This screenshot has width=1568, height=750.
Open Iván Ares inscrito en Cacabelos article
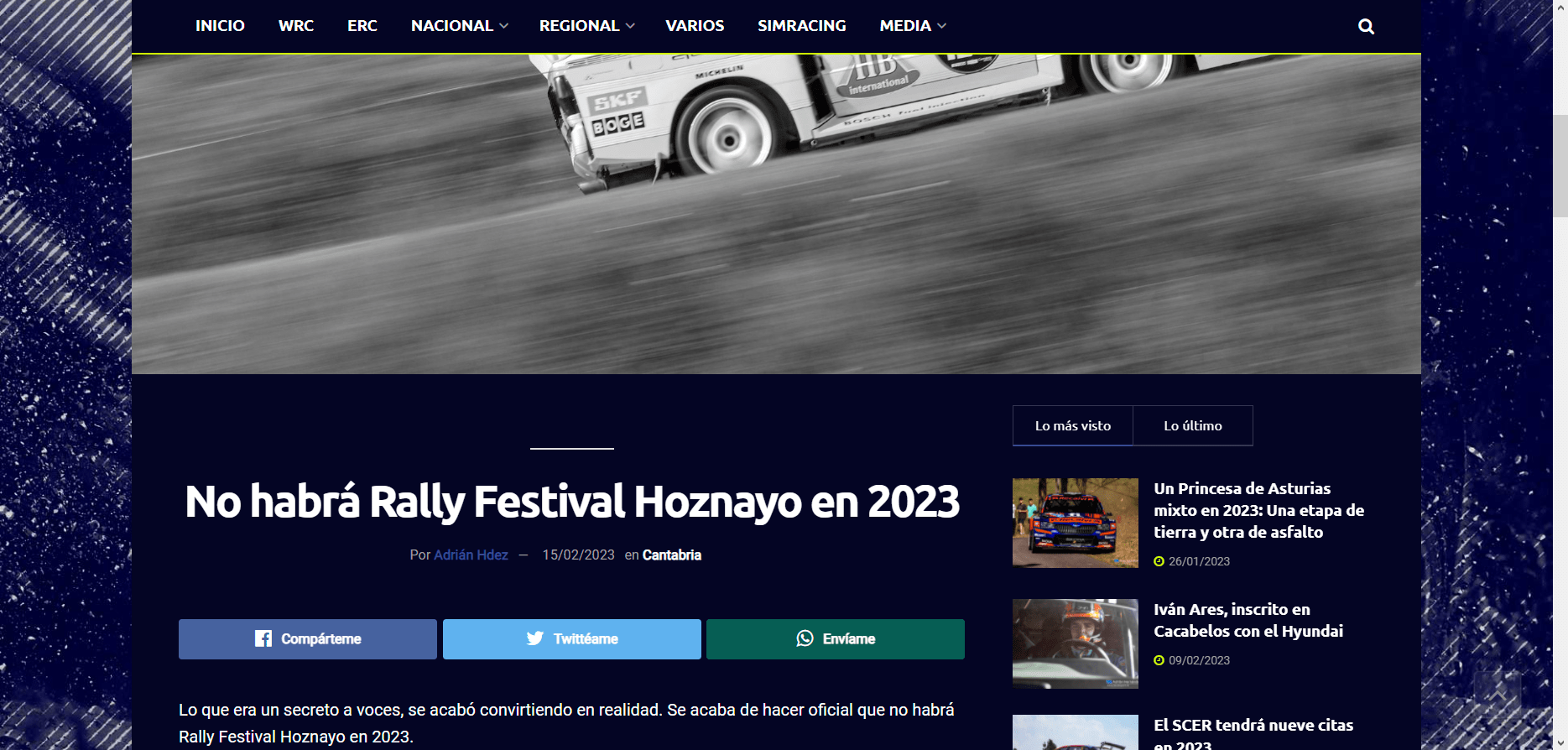coord(1248,620)
